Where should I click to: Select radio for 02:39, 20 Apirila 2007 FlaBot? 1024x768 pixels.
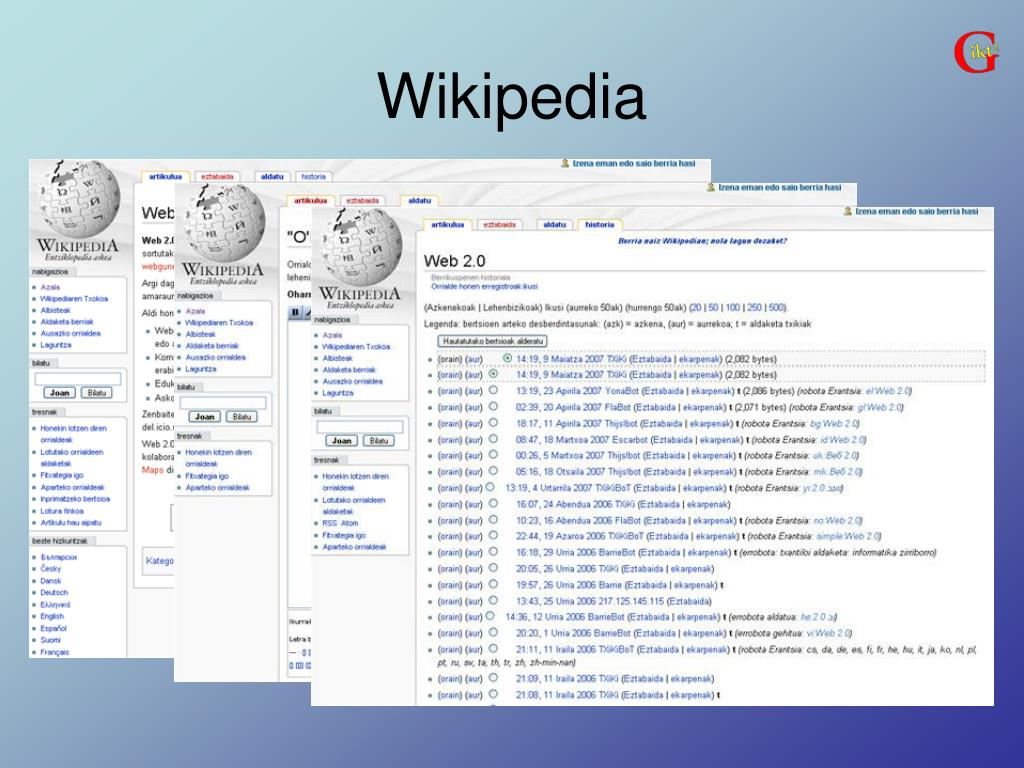point(493,406)
